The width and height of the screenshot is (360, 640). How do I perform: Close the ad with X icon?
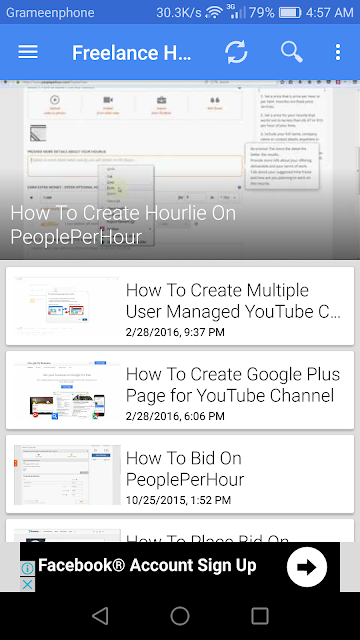[27, 584]
